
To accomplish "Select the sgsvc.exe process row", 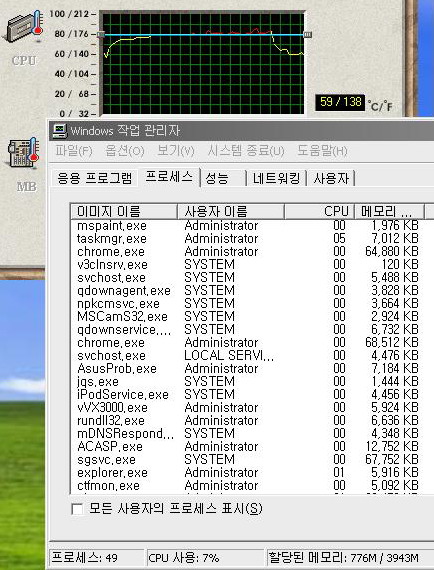I will click(x=248, y=459).
